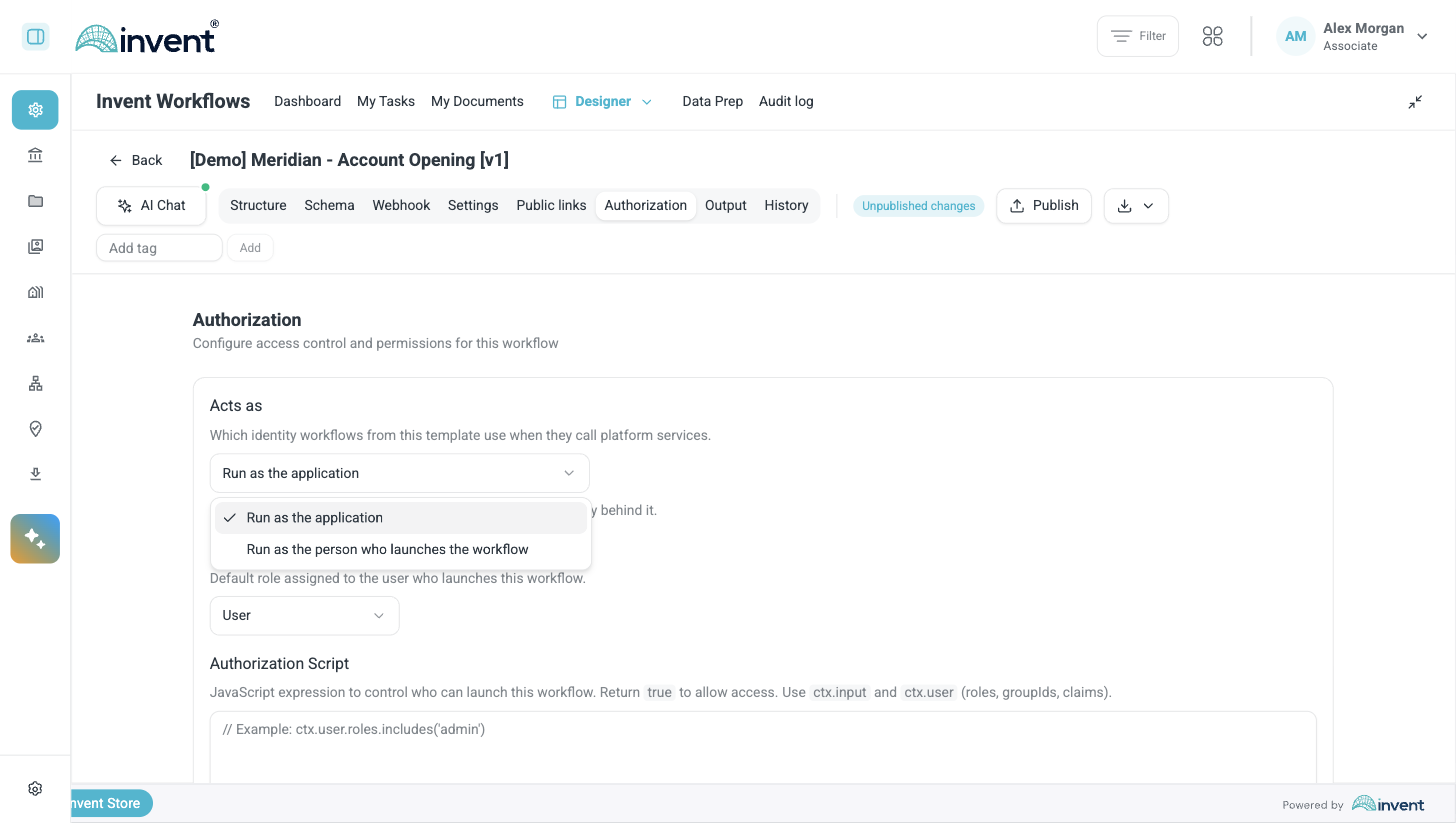This screenshot has width=1456, height=823.
Task: Click the AM user avatar
Action: click(1295, 36)
